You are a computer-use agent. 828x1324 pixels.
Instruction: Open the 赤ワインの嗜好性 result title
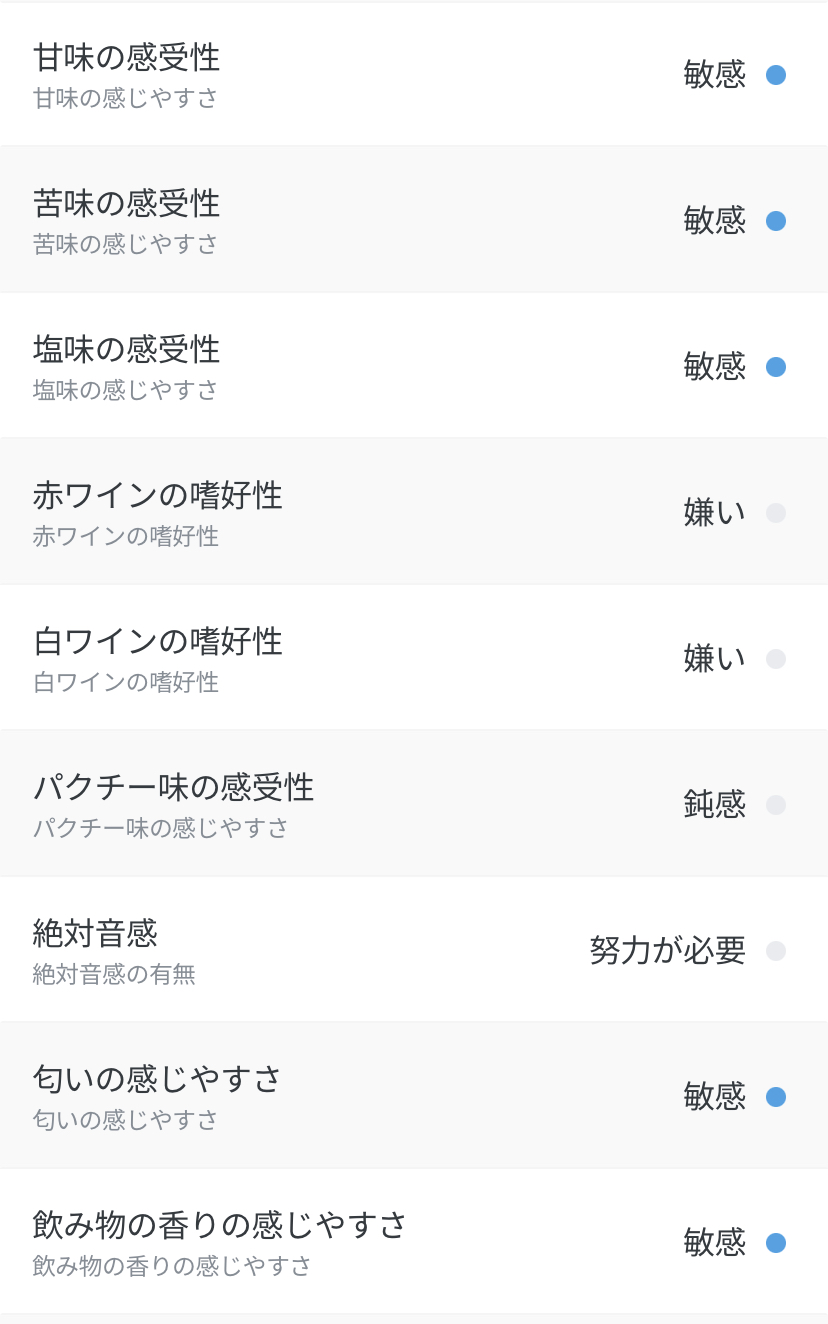(x=158, y=495)
